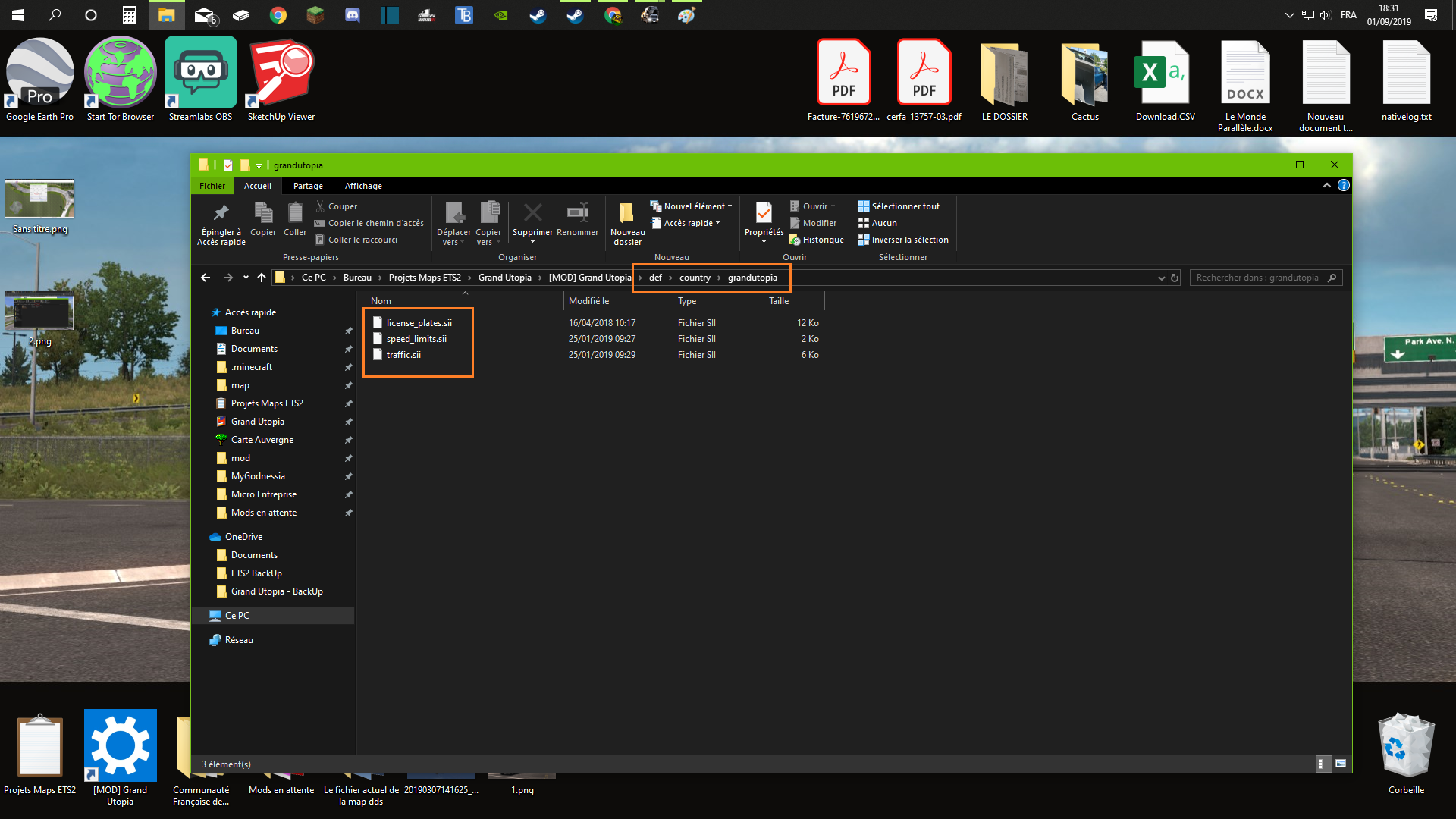
Task: Click Copier le chemin d'accès
Action: 375,223
